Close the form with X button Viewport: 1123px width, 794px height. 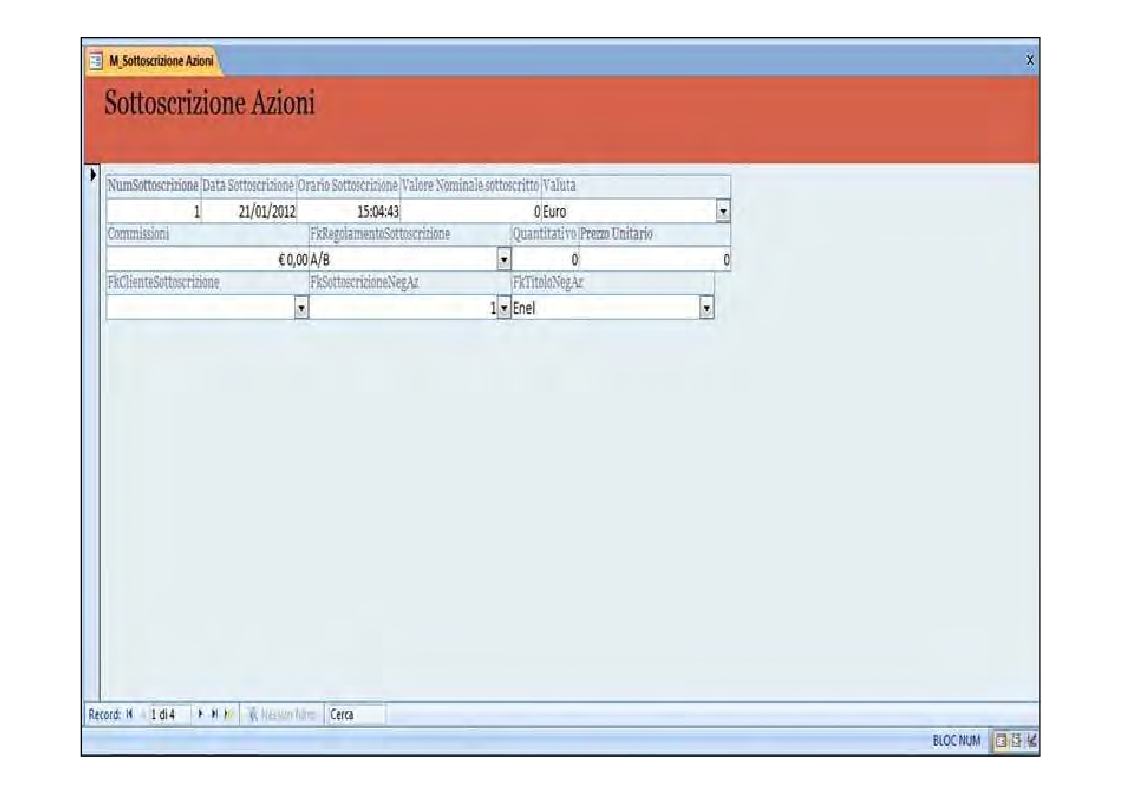click(1030, 60)
